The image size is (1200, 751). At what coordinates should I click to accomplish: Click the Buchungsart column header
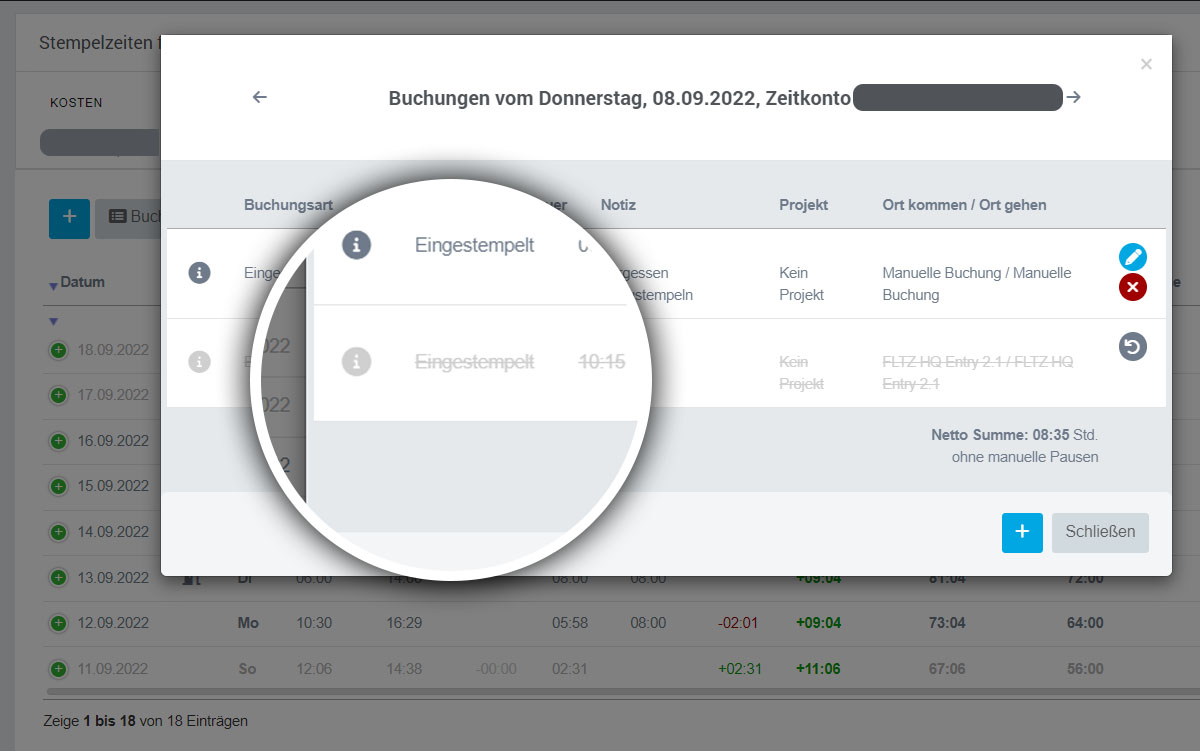click(x=288, y=205)
